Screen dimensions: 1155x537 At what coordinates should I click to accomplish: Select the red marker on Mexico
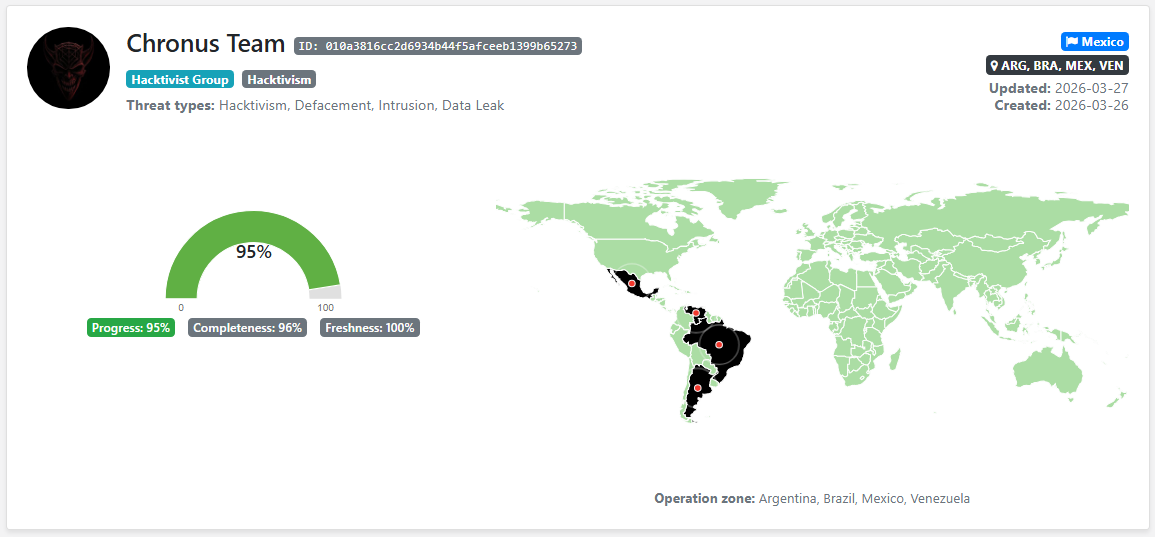(x=631, y=284)
